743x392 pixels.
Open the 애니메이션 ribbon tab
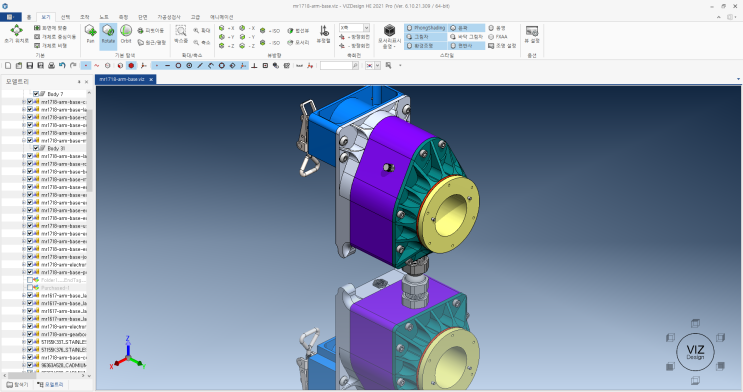point(221,17)
